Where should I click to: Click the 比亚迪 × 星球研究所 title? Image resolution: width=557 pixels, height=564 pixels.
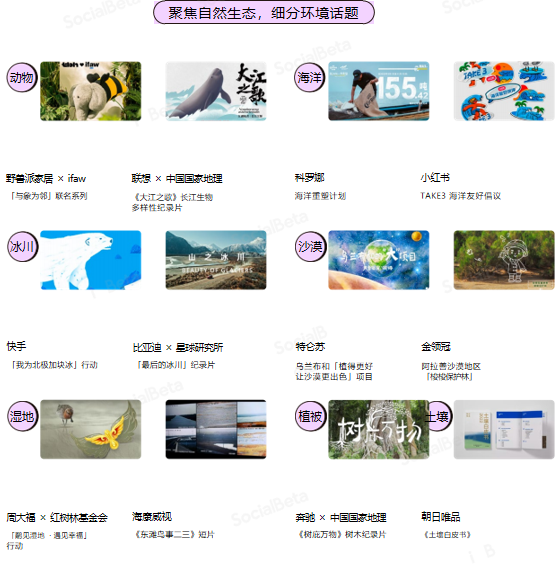(x=178, y=347)
